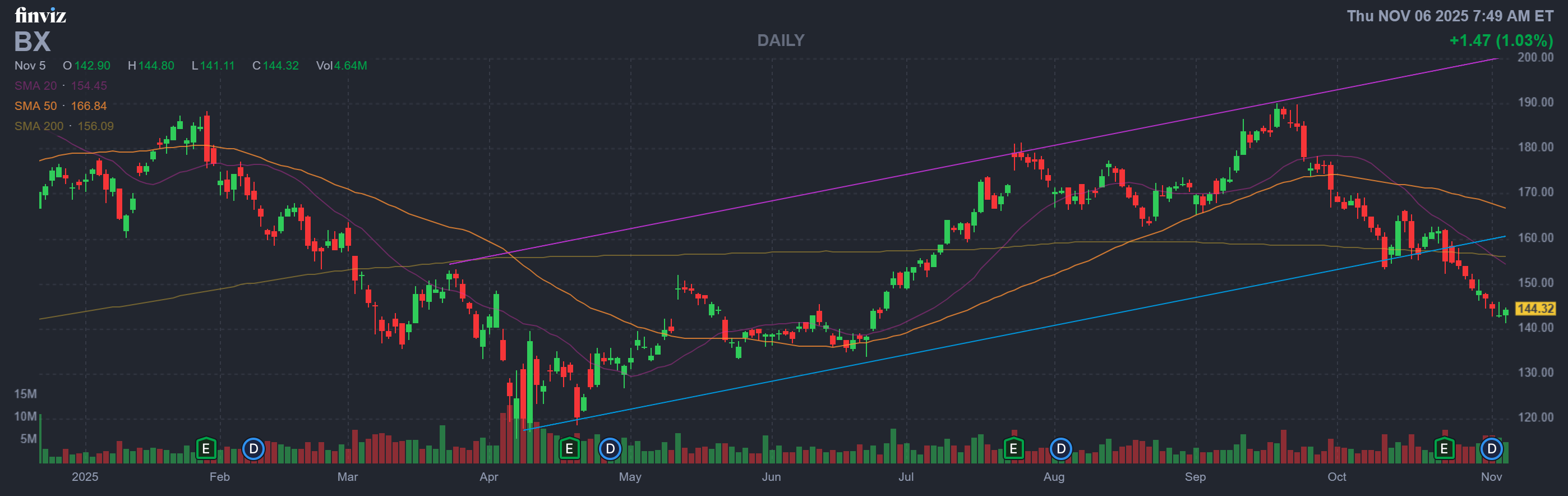The width and height of the screenshot is (1568, 496).
Task: Click the yellow 144.32 current price tag
Action: [1535, 309]
